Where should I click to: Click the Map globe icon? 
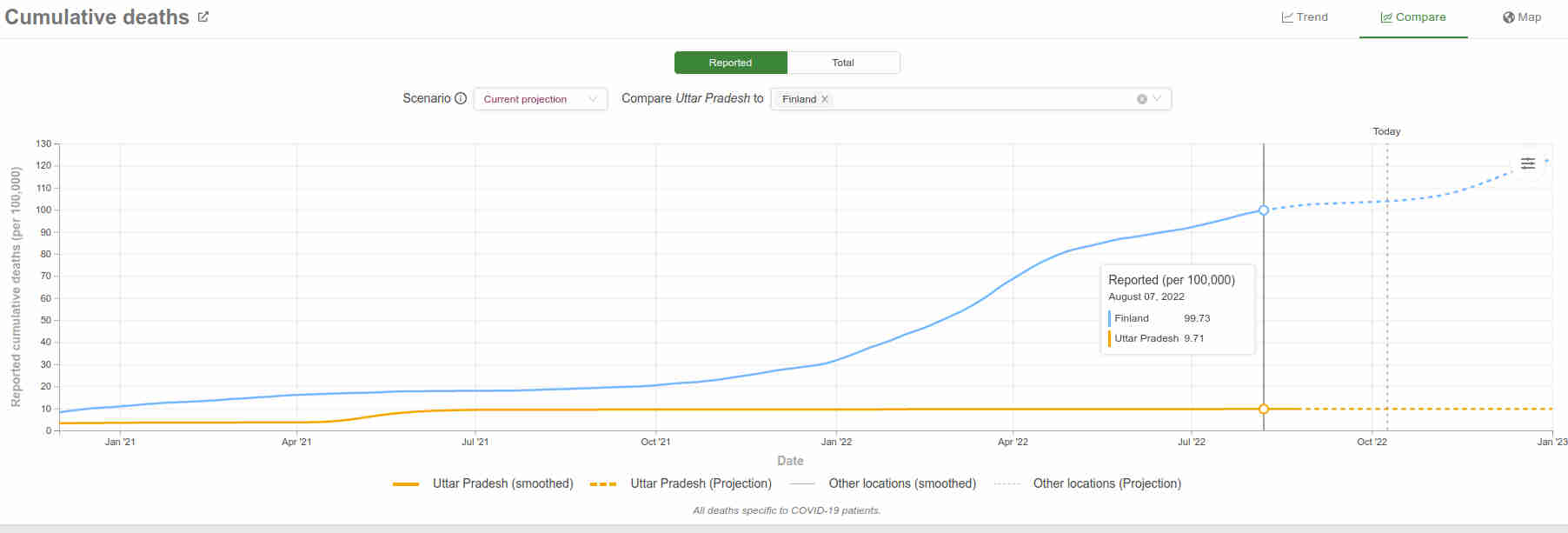1509,17
